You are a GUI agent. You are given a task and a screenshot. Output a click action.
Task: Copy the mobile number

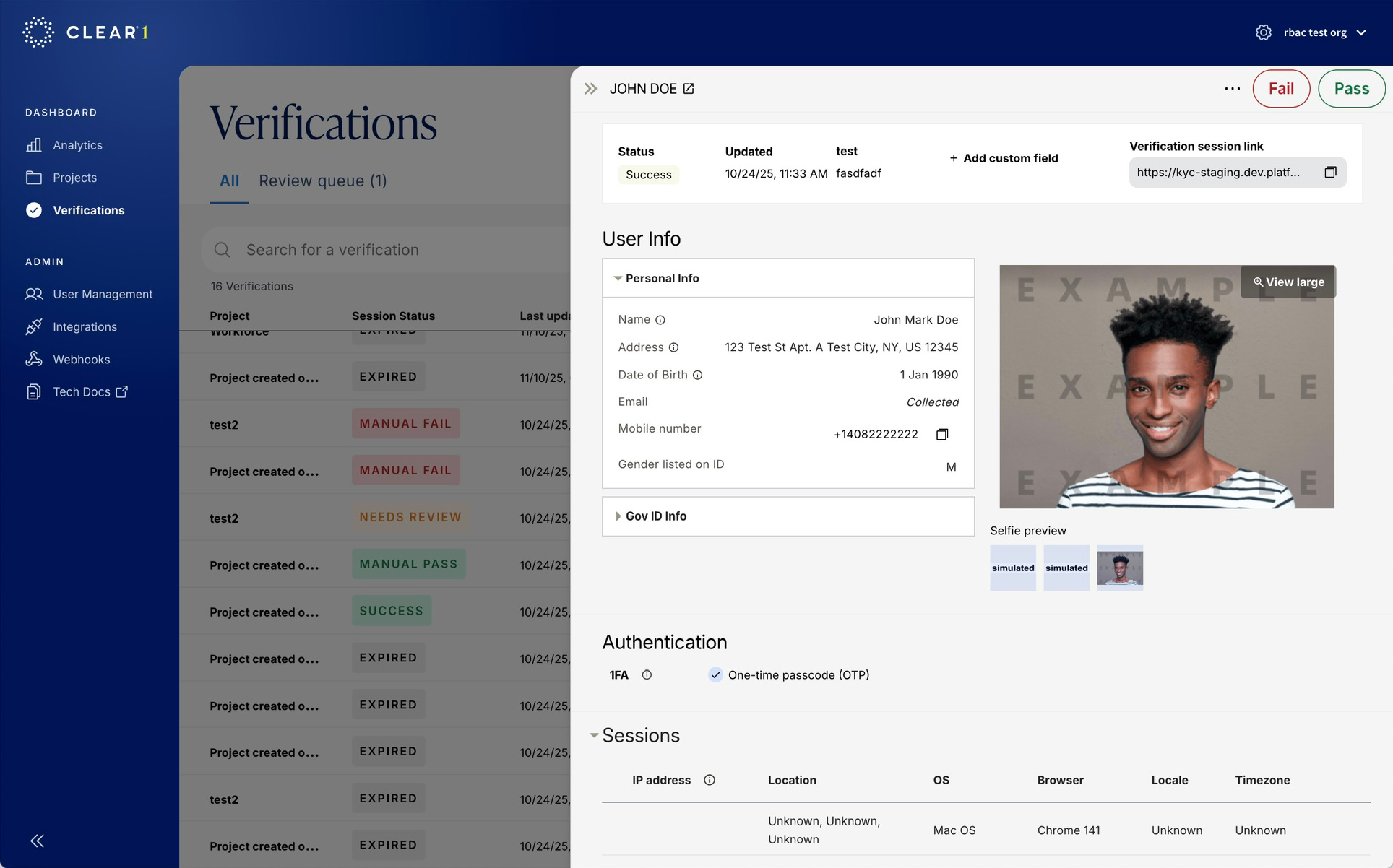pyautogui.click(x=942, y=434)
